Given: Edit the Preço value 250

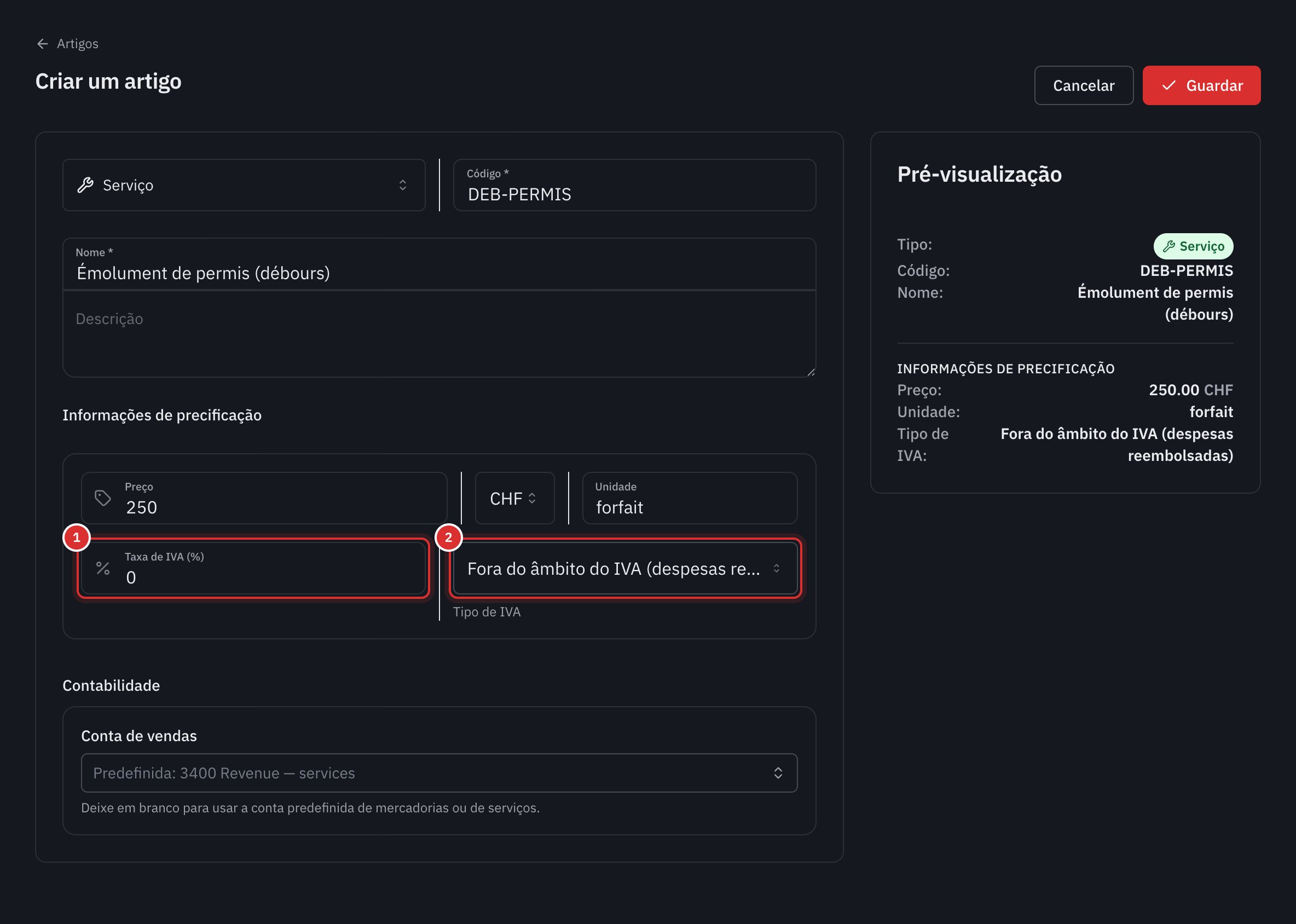Looking at the screenshot, I should pyautogui.click(x=264, y=498).
